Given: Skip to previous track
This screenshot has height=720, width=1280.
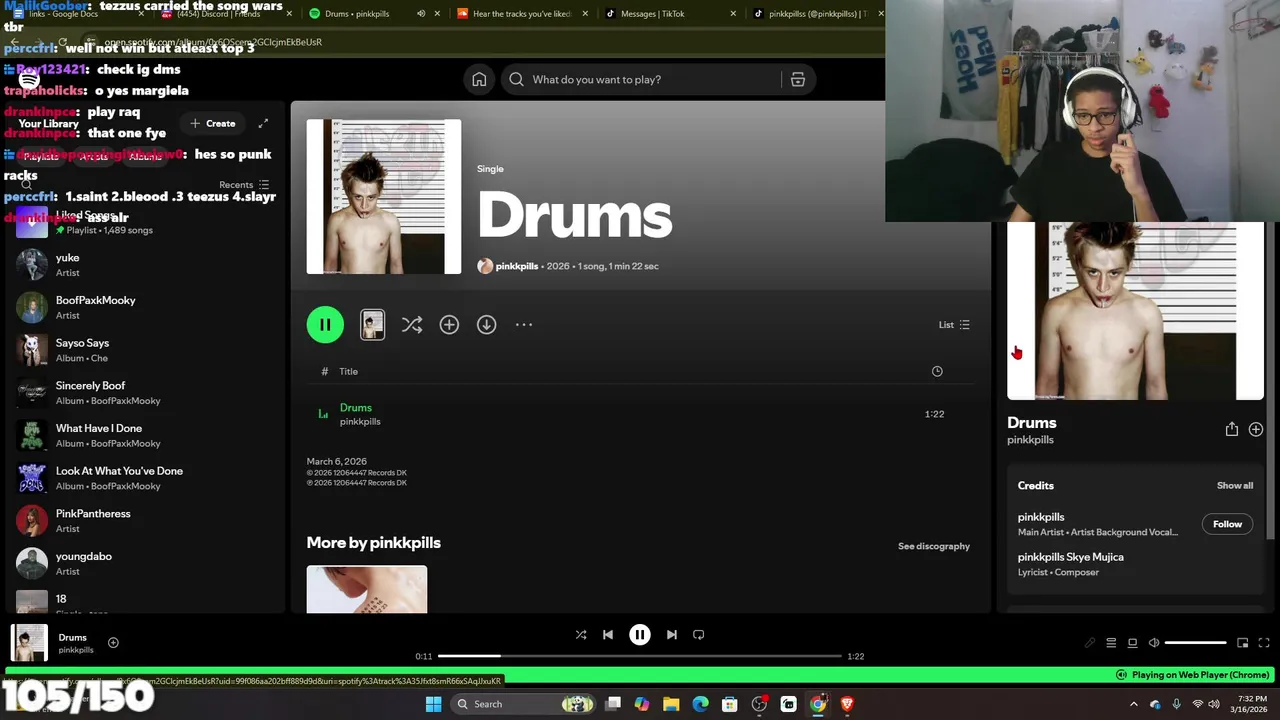Looking at the screenshot, I should pos(608,634).
